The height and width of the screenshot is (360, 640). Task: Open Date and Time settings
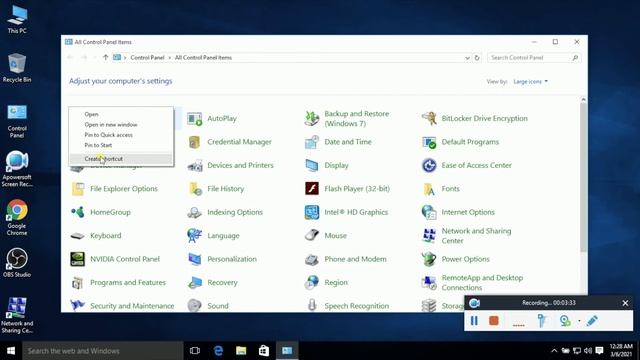(x=338, y=142)
